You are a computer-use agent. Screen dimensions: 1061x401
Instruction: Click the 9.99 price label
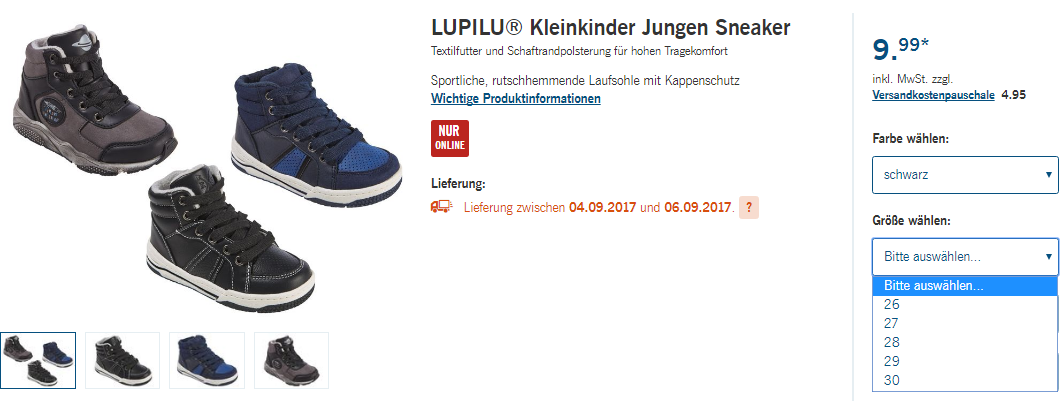coord(901,49)
